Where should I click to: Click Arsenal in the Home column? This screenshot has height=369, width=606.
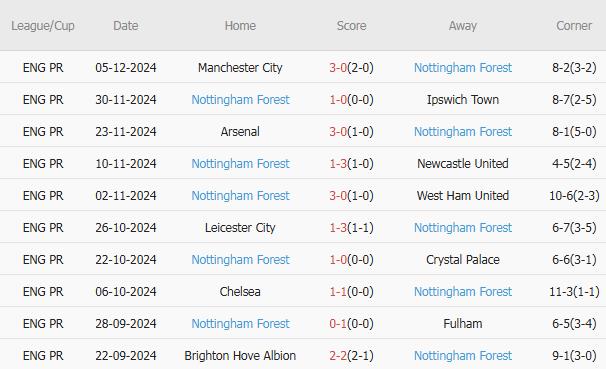point(240,132)
